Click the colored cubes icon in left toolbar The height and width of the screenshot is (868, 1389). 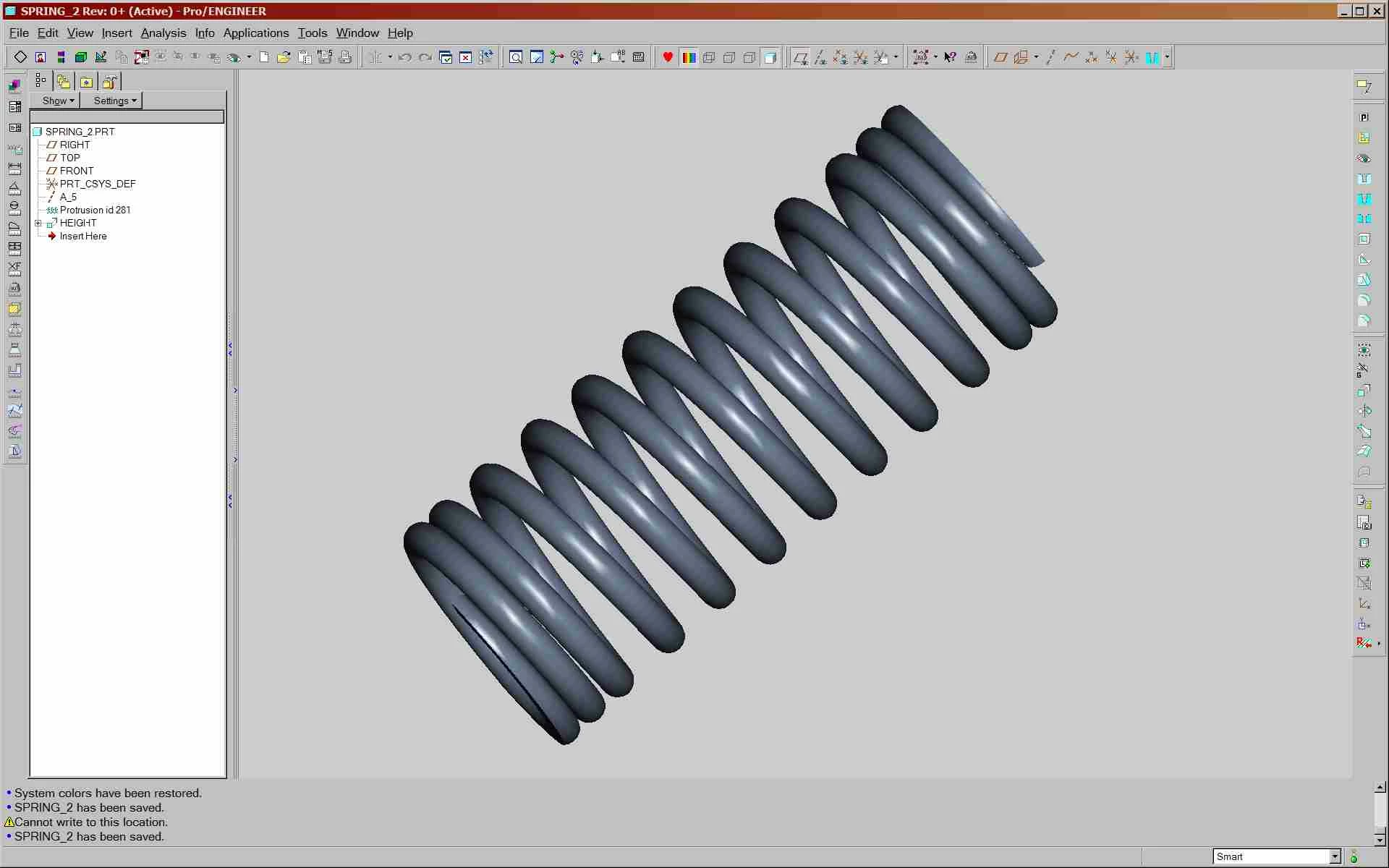click(14, 85)
